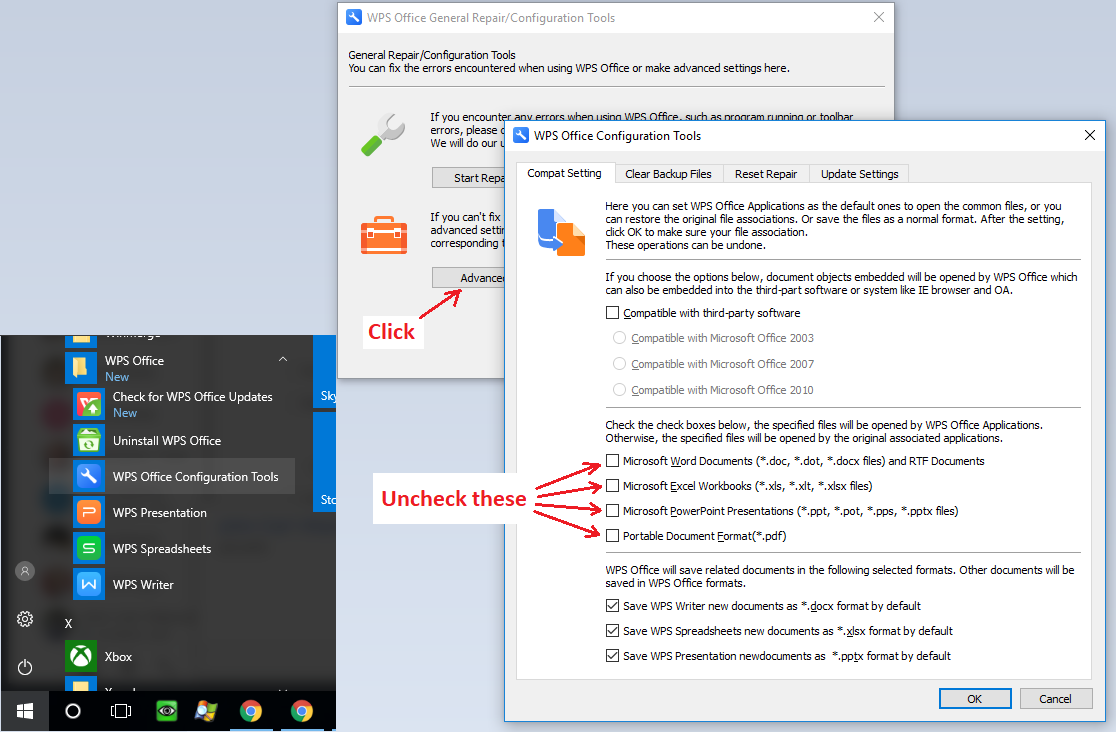
Task: Click Start Repair in General Repair window
Action: coord(468,178)
